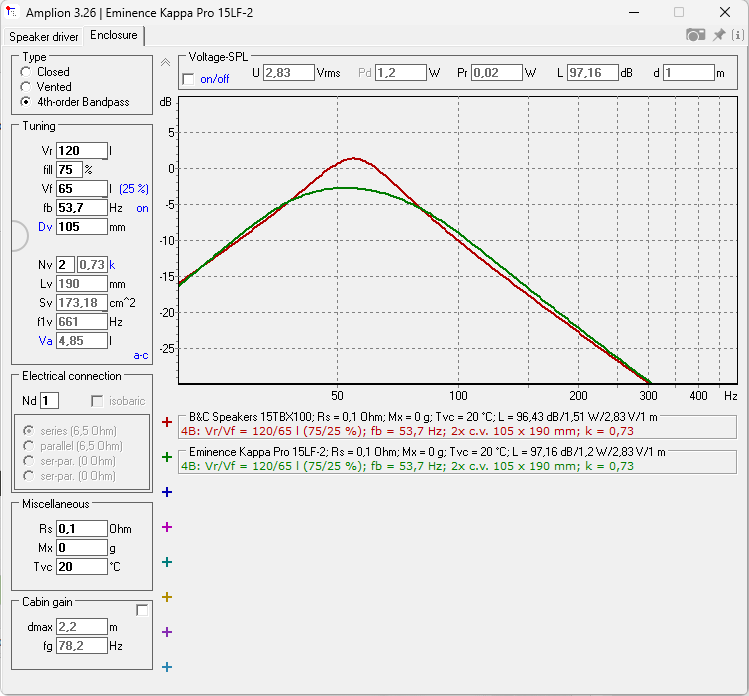This screenshot has height=696, width=749.
Task: Click the Lv vent length field
Action: [x=82, y=284]
